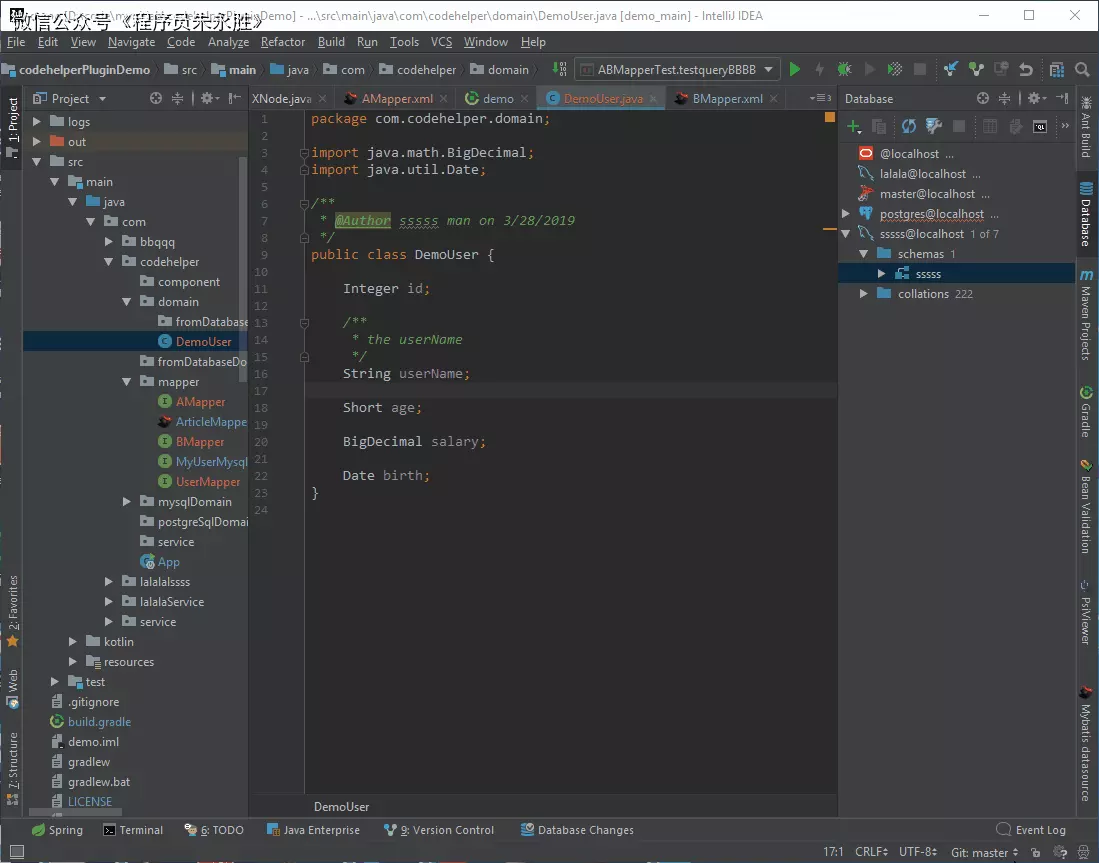Refresh the database with the Synchronize icon
This screenshot has width=1099, height=863.
point(908,126)
